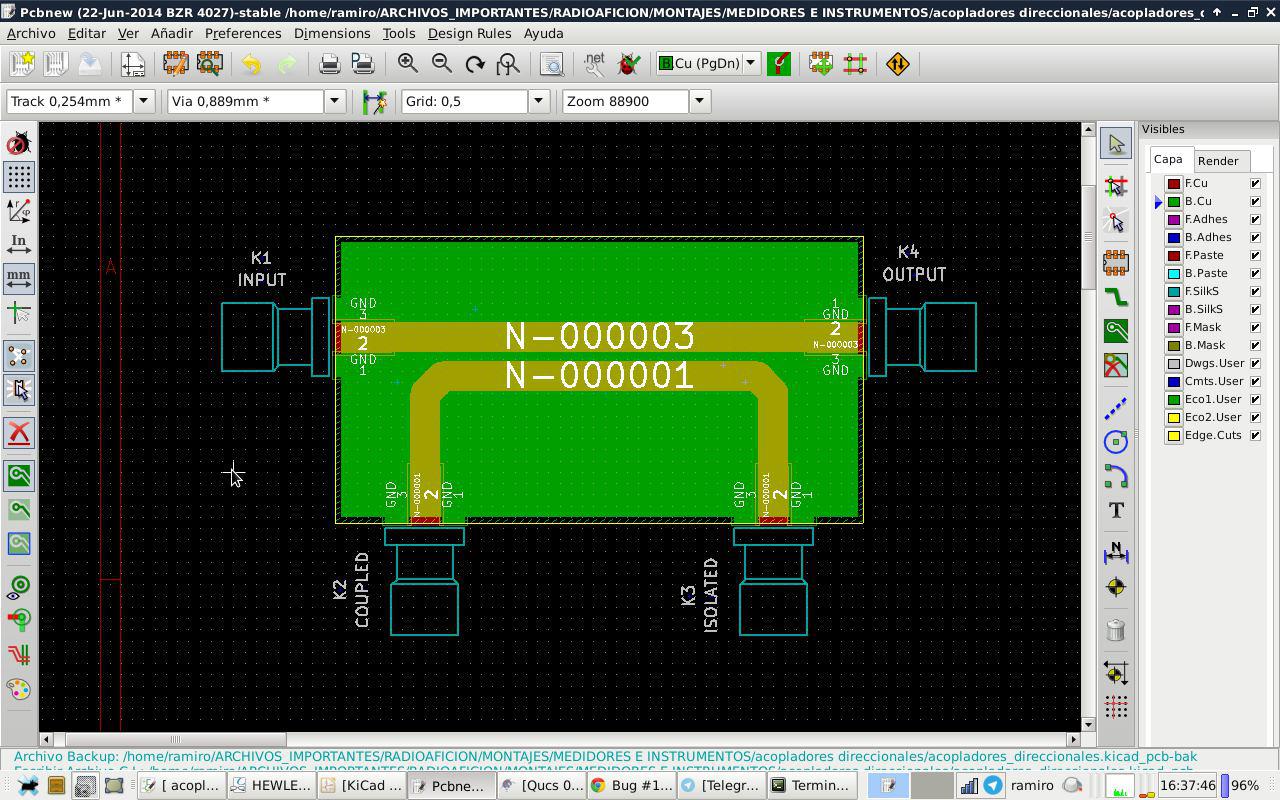The width and height of the screenshot is (1280, 800).
Task: Click the Print board icon
Action: [329, 64]
